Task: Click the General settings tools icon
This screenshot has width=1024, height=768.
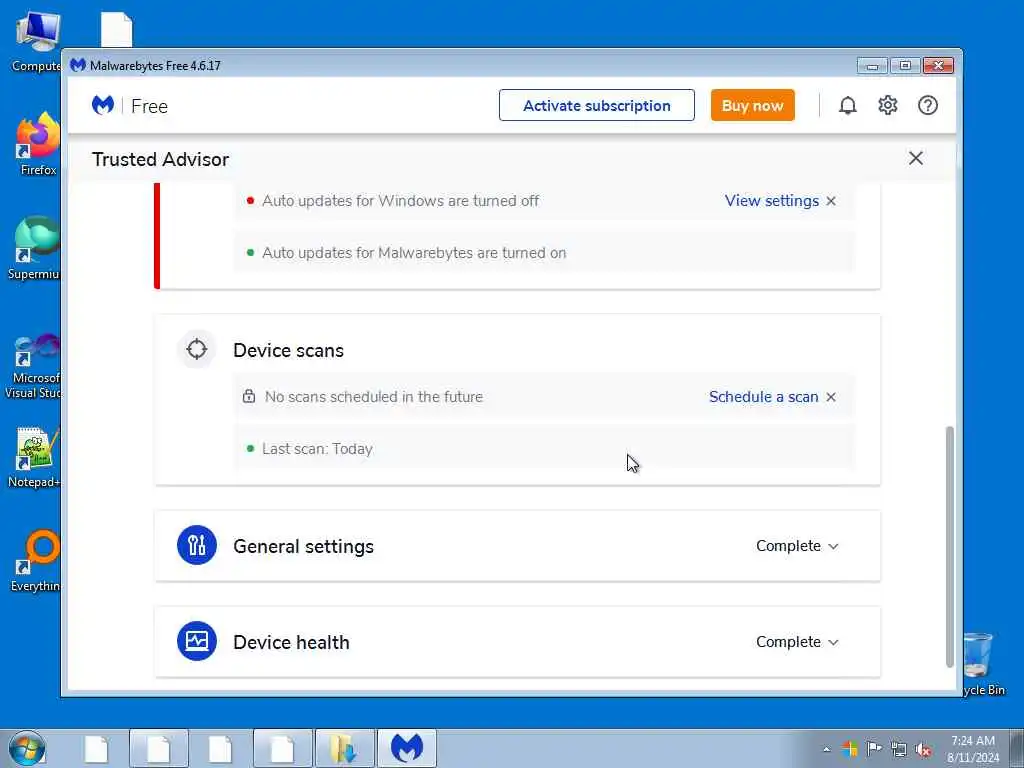Action: click(x=197, y=545)
